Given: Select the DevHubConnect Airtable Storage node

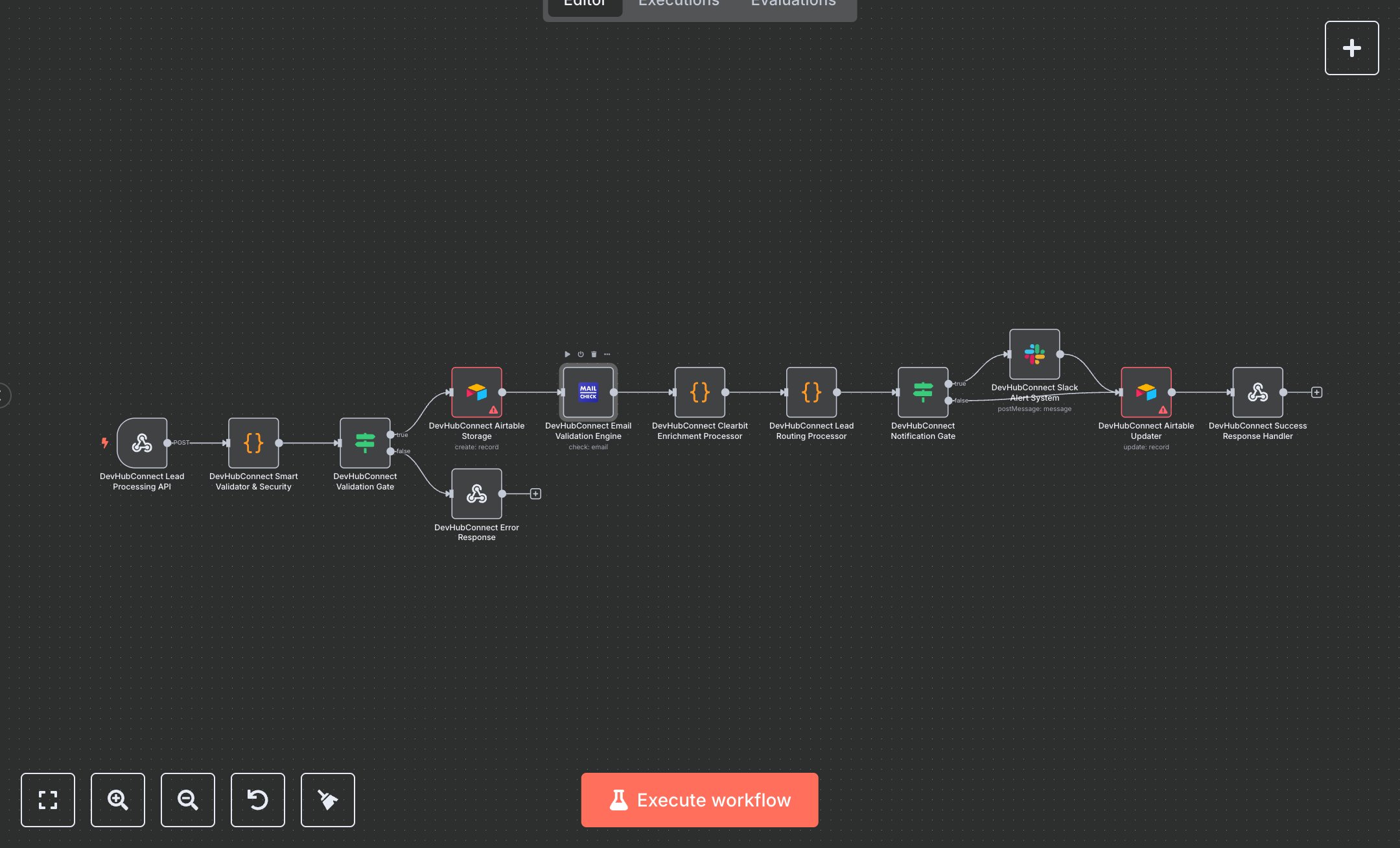Looking at the screenshot, I should coord(476,392).
